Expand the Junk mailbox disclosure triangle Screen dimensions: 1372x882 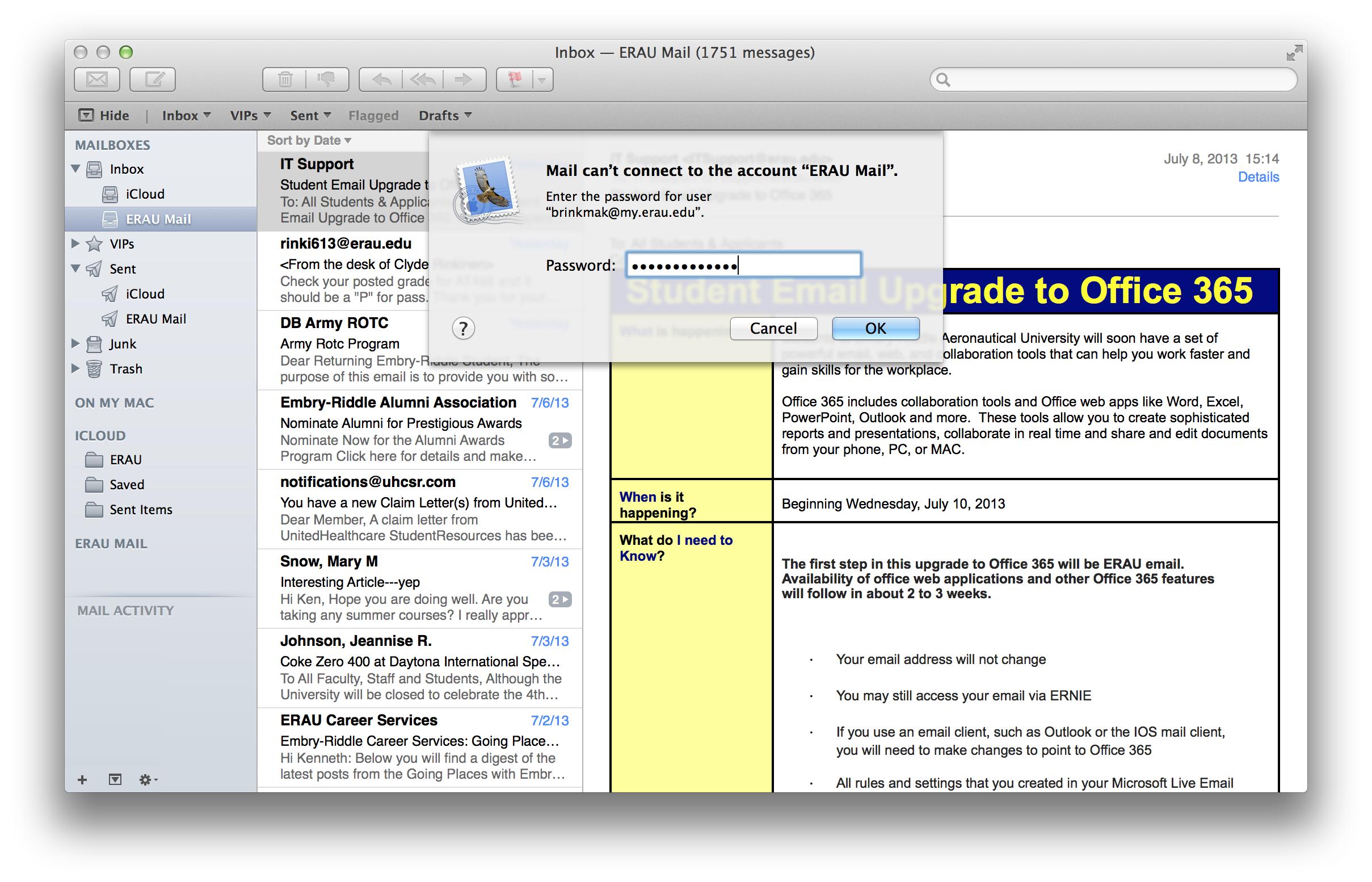pyautogui.click(x=75, y=343)
